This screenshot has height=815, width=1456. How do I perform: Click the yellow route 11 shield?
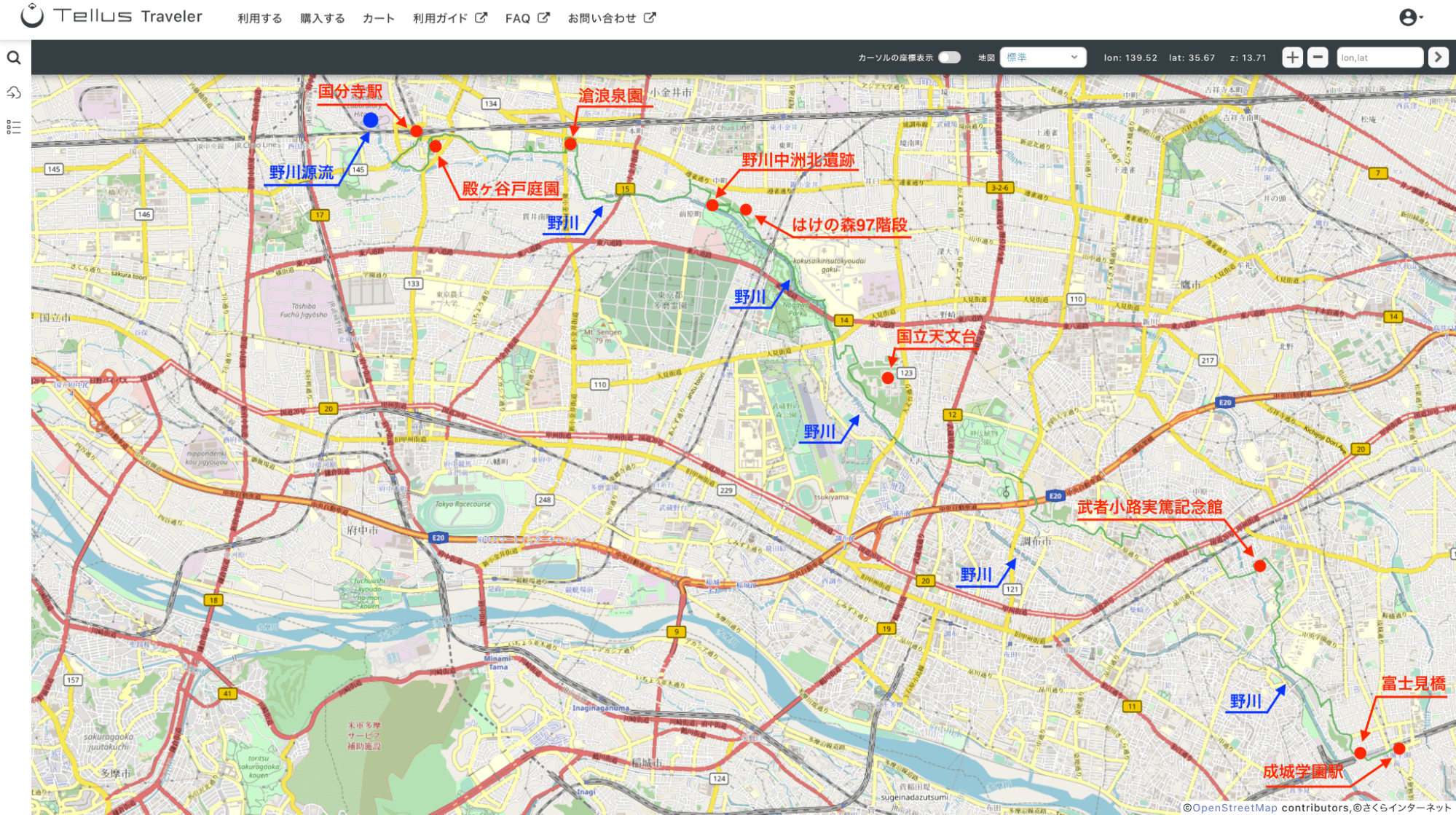(x=1132, y=706)
